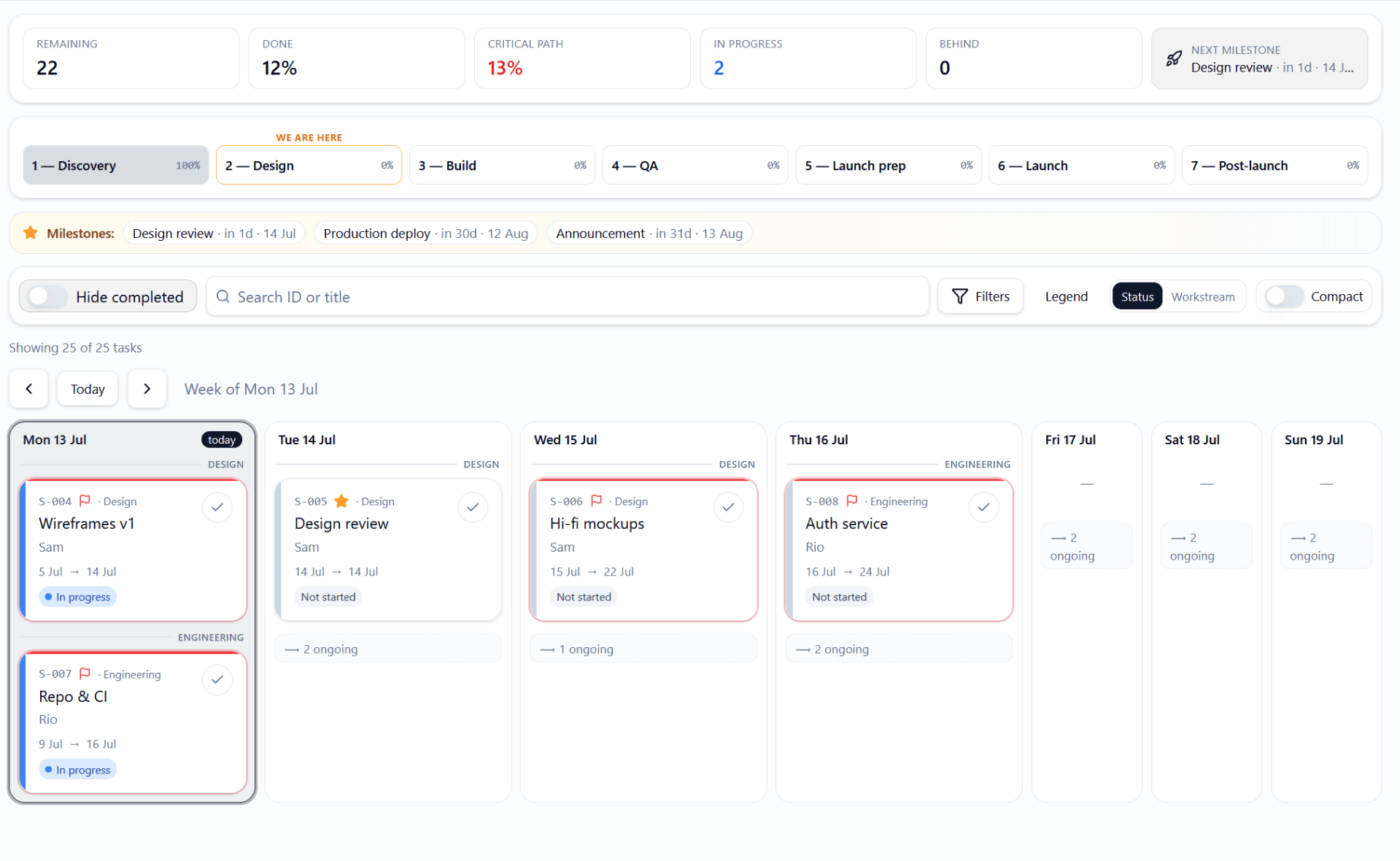Click the red flag on S-007 Repo & CI

point(85,673)
